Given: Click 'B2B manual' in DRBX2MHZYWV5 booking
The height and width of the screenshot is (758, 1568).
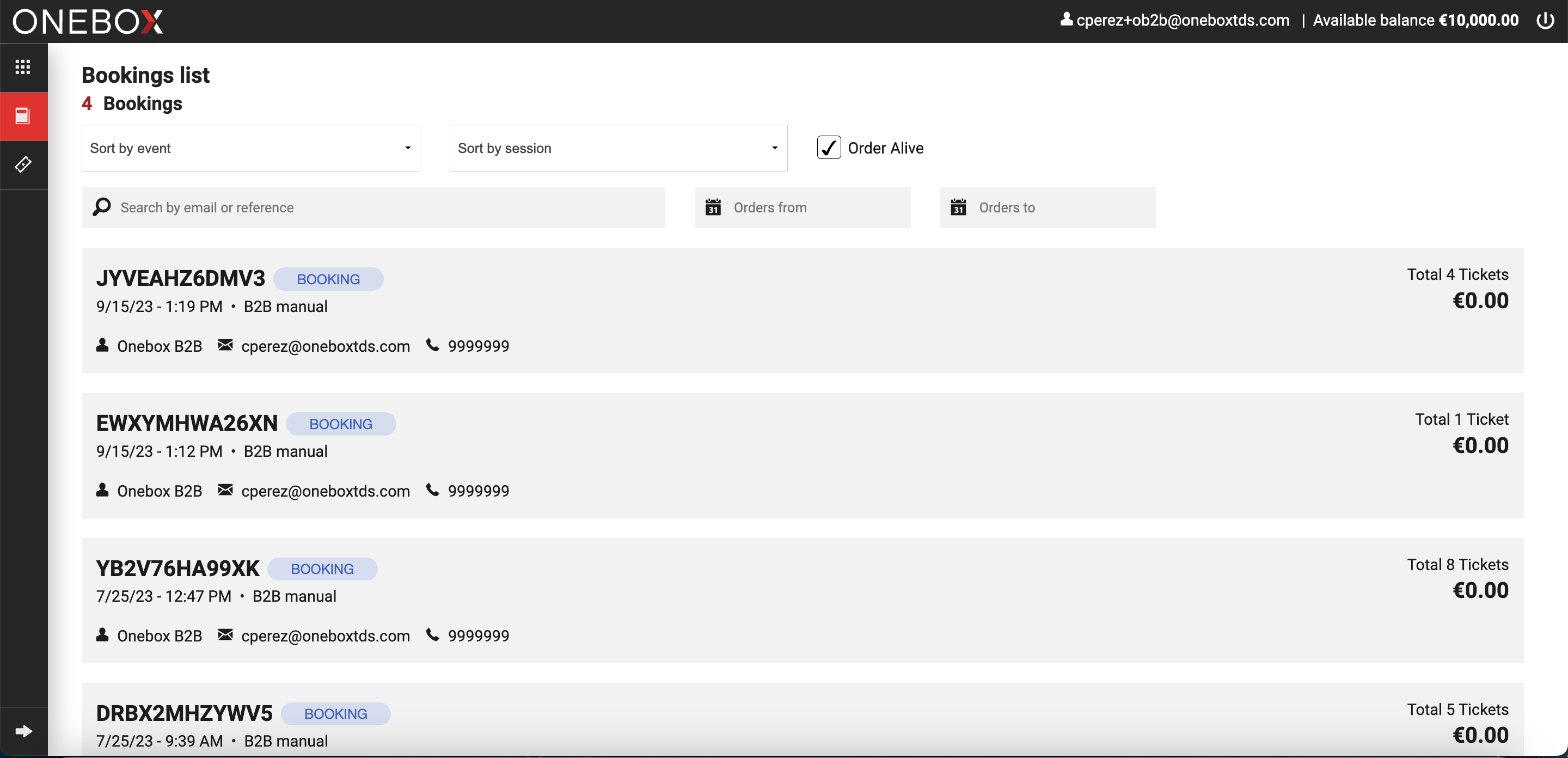Looking at the screenshot, I should (286, 741).
